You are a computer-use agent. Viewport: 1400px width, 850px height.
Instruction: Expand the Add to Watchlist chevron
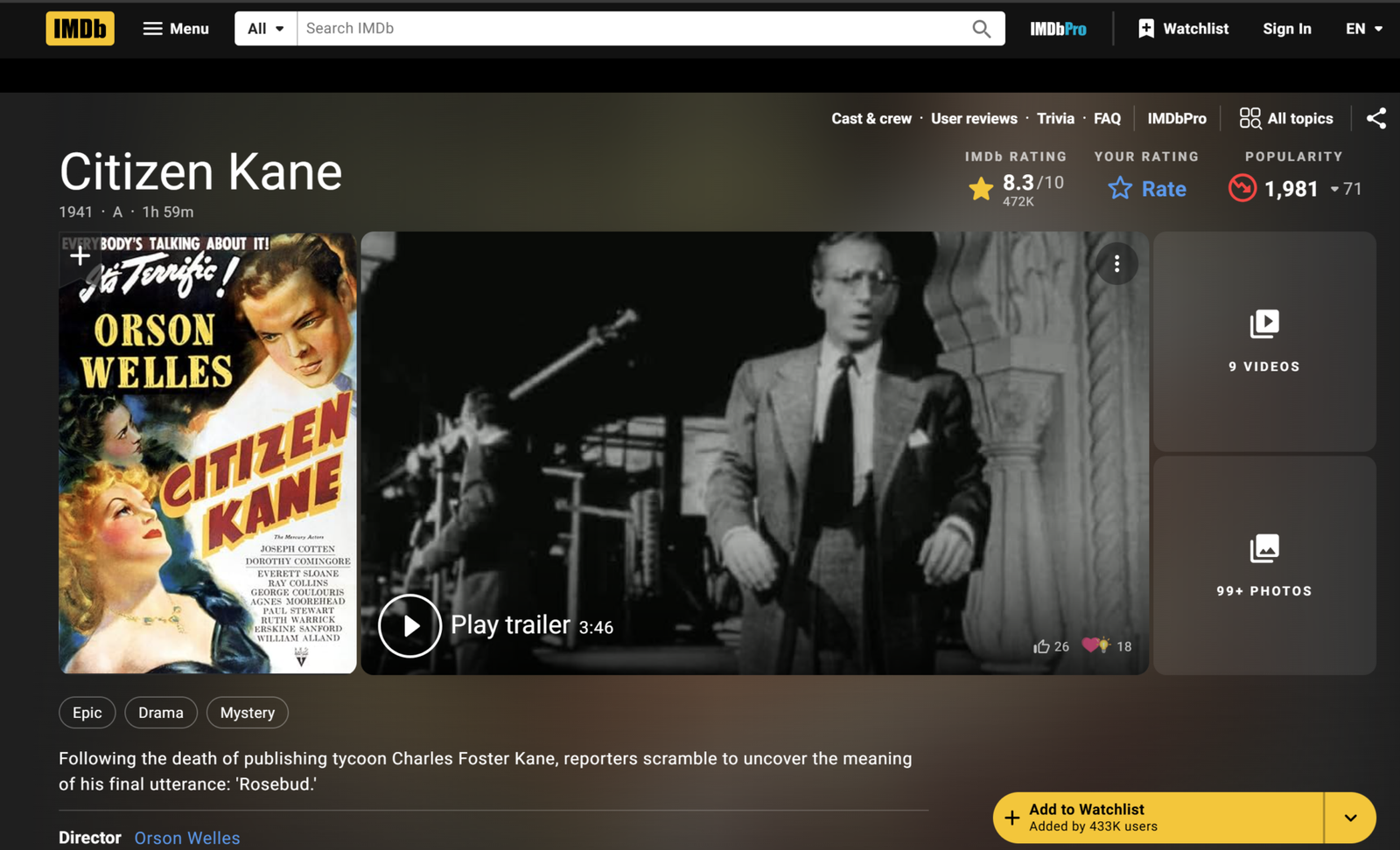pyautogui.click(x=1350, y=818)
